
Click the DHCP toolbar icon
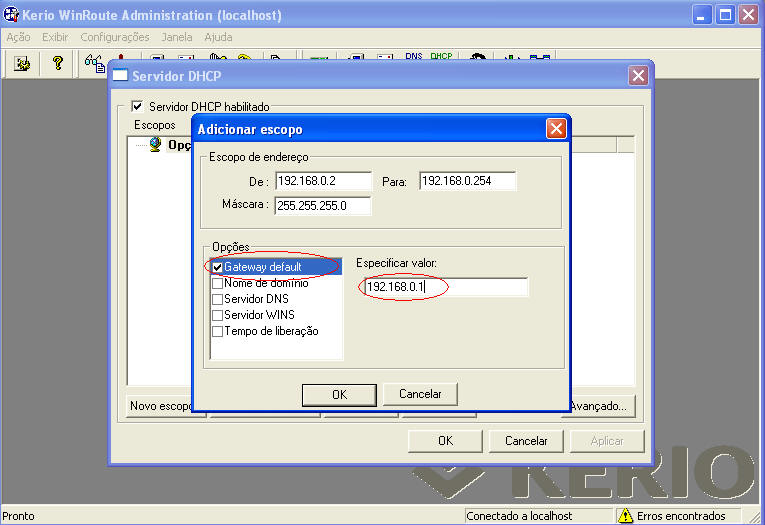pos(441,59)
